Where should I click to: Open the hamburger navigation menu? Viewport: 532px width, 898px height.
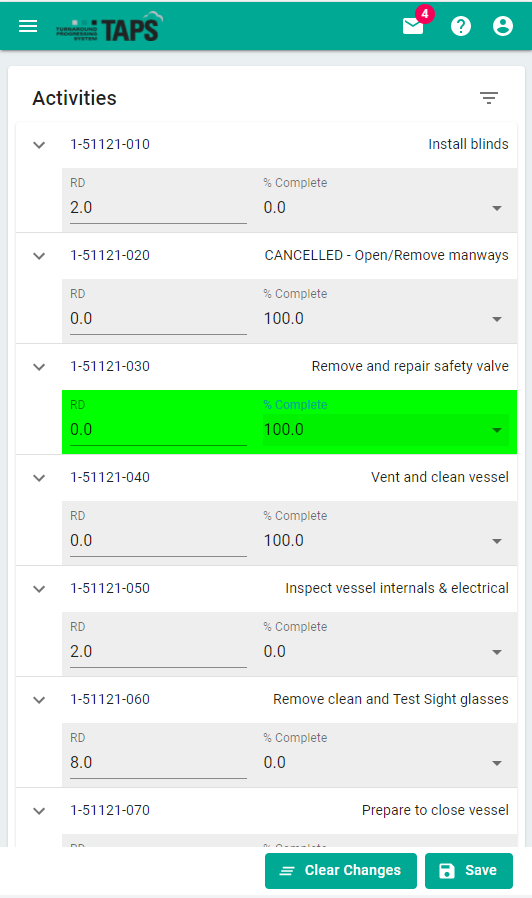coord(28,26)
